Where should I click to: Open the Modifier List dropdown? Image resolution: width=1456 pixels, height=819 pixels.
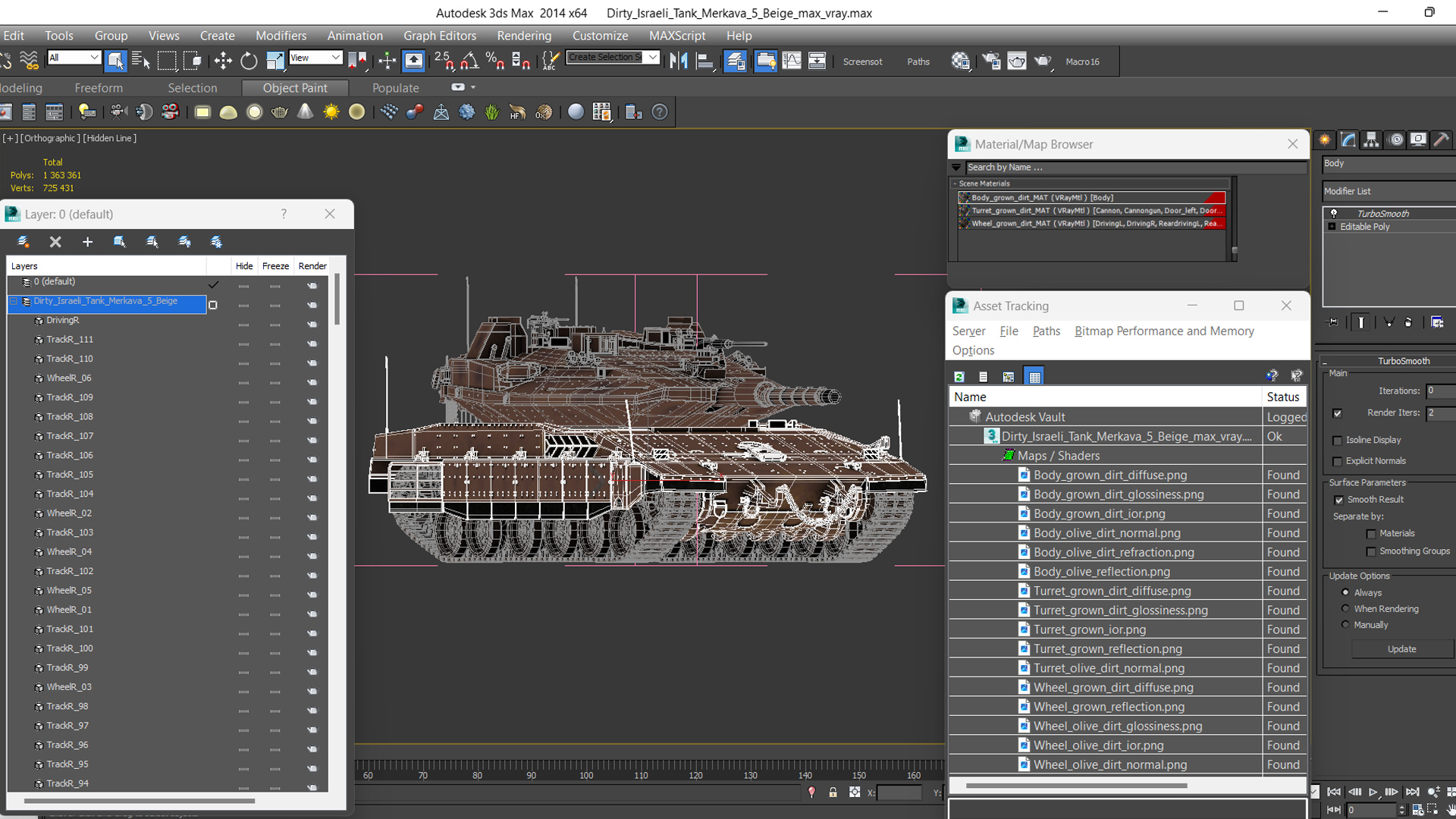point(1389,191)
